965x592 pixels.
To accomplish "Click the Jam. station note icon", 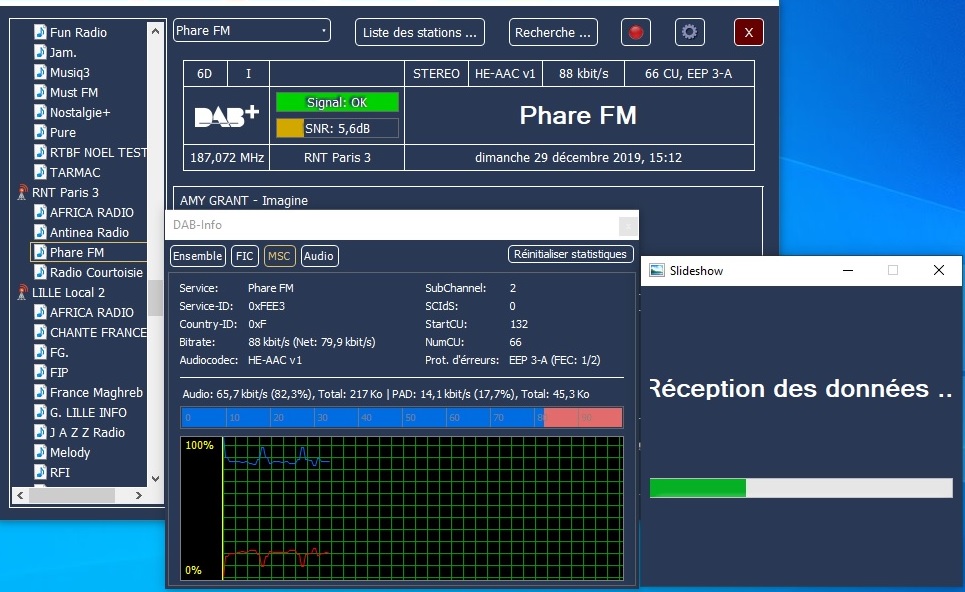I will [x=40, y=52].
